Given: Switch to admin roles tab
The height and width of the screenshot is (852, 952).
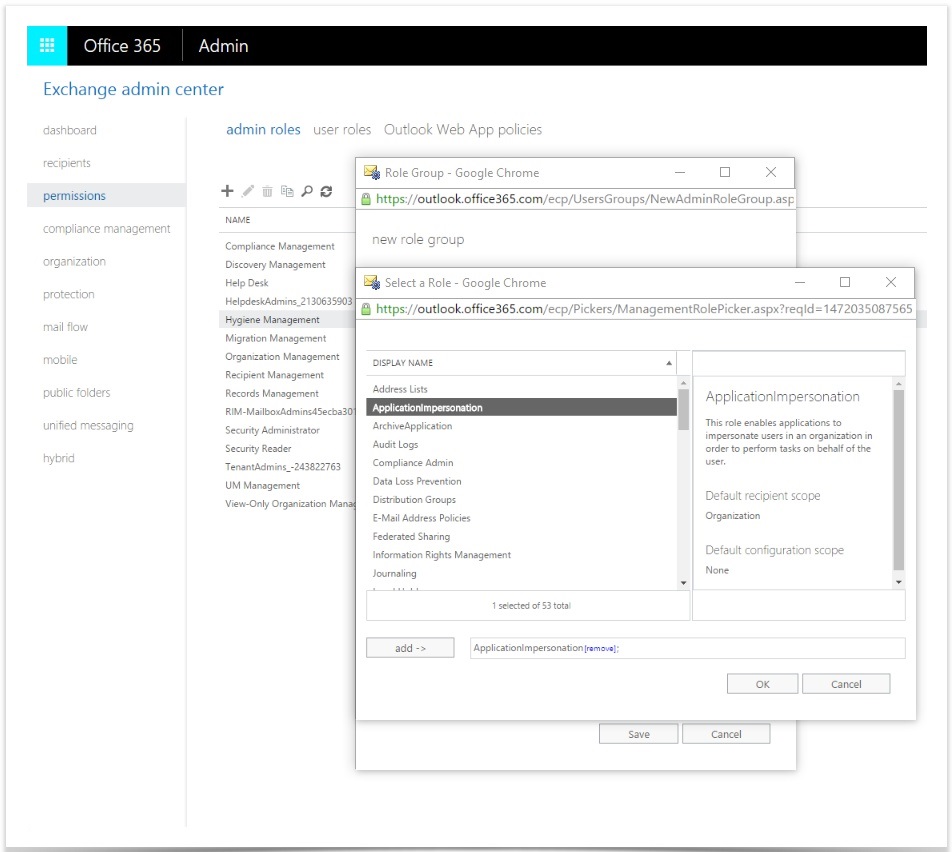Looking at the screenshot, I should (264, 129).
